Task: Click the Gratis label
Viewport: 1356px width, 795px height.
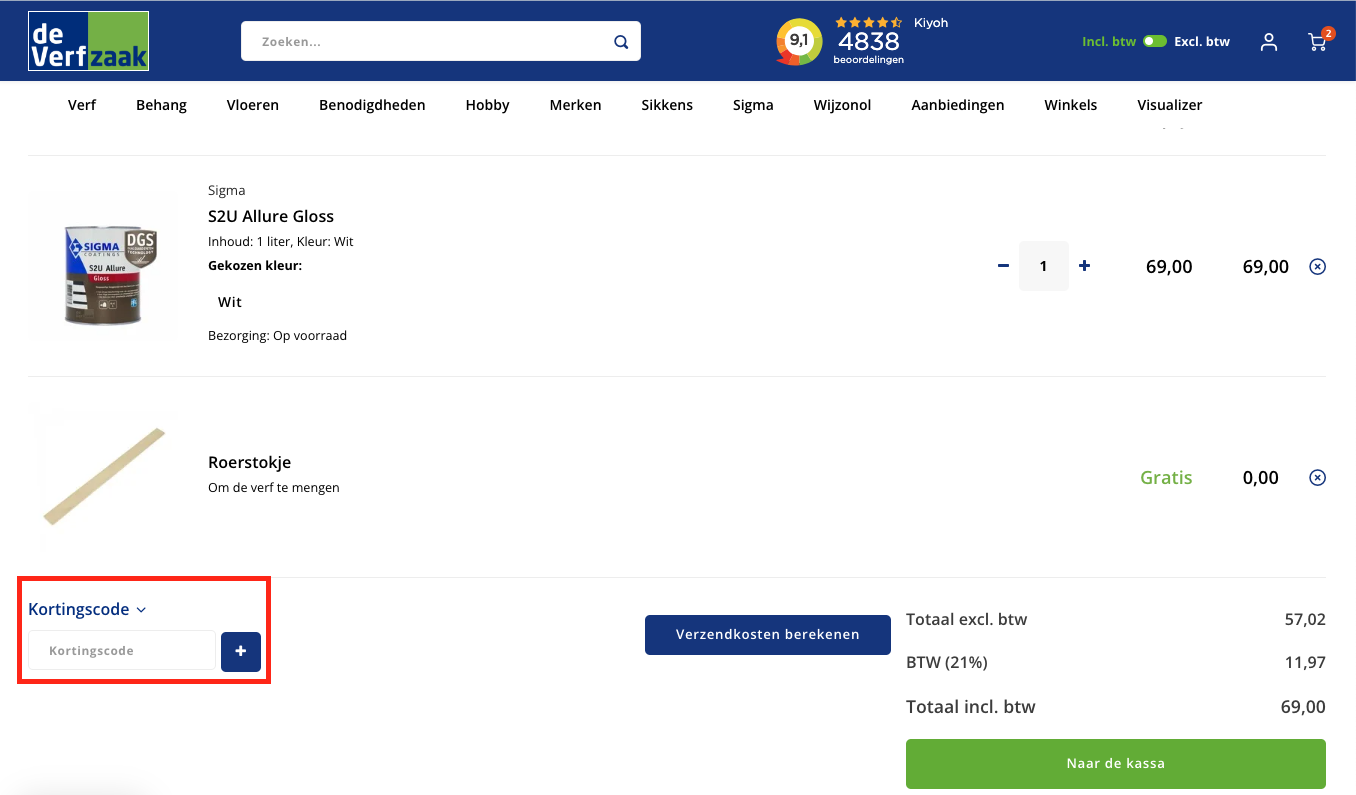Action: pos(1166,478)
